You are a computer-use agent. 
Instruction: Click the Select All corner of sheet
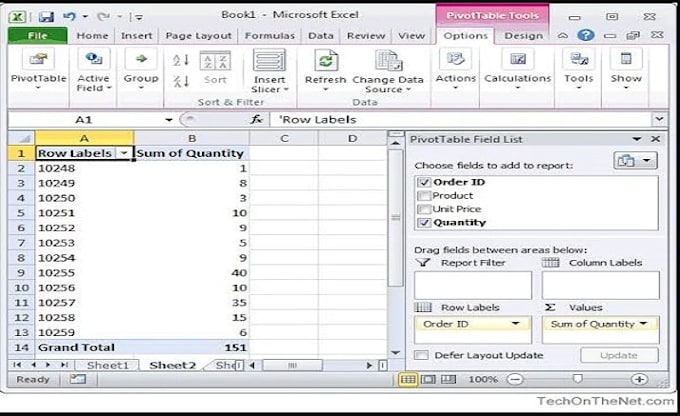(x=22, y=138)
